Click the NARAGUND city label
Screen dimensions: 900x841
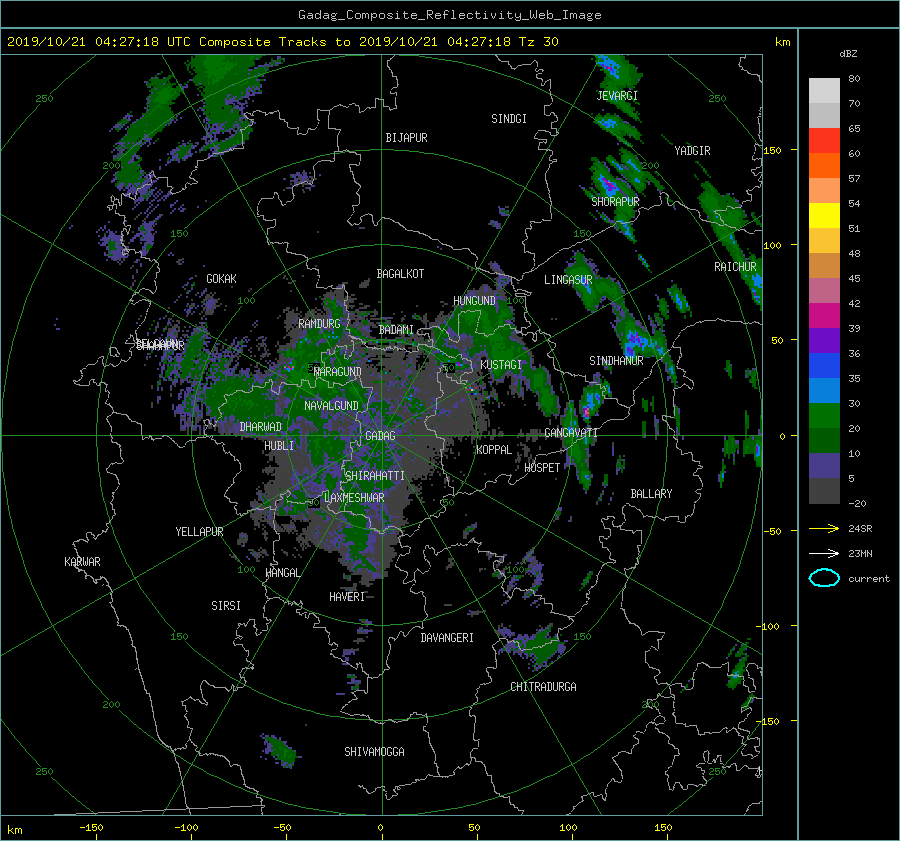pyautogui.click(x=338, y=372)
